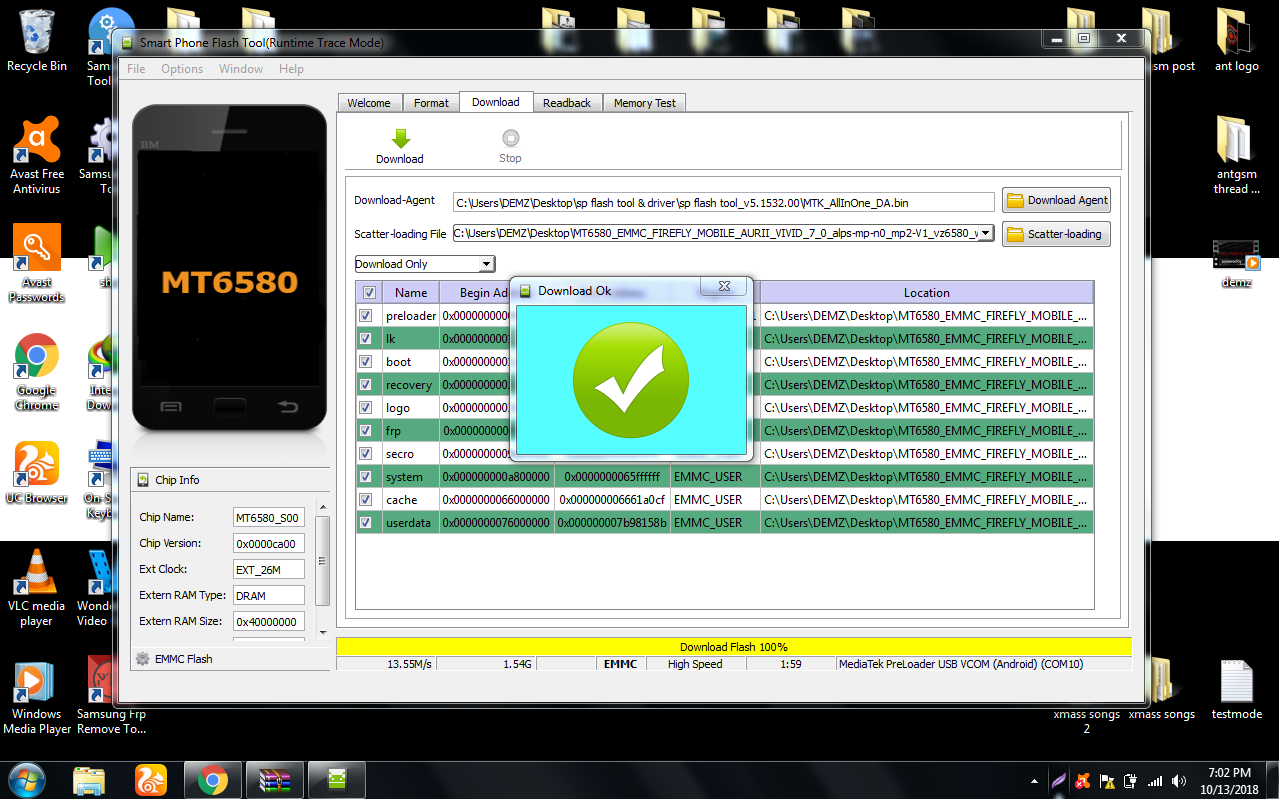Click the green Download arrow icon
The image size is (1279, 799).
[x=400, y=138]
